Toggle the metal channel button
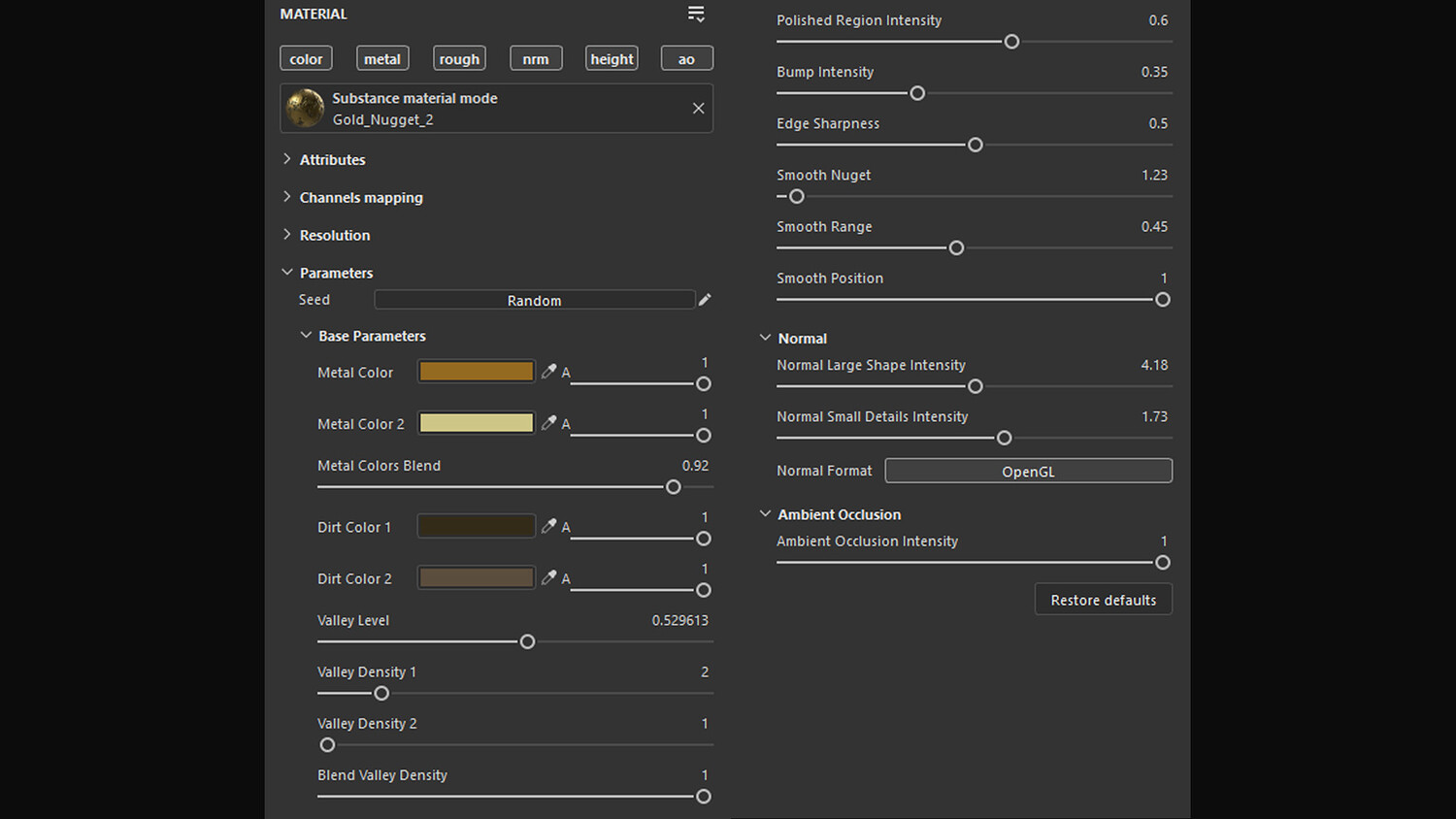 [x=382, y=58]
